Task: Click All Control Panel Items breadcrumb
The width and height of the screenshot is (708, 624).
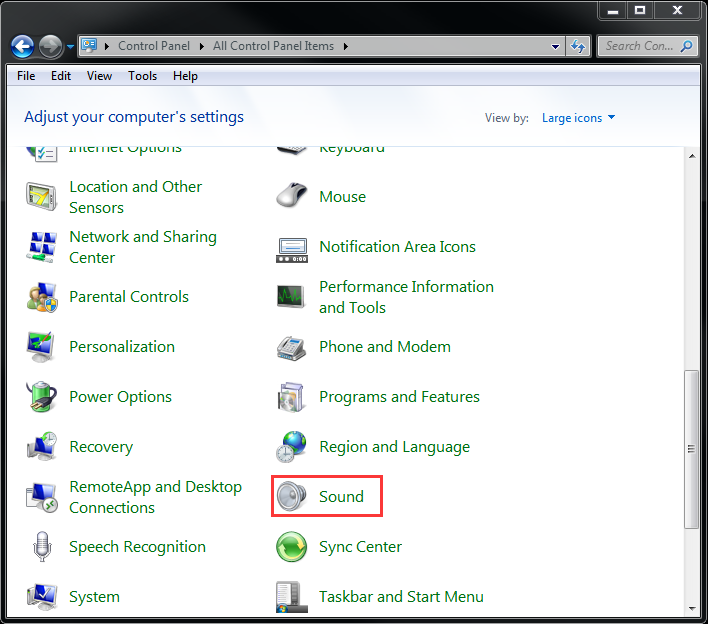Action: point(273,46)
